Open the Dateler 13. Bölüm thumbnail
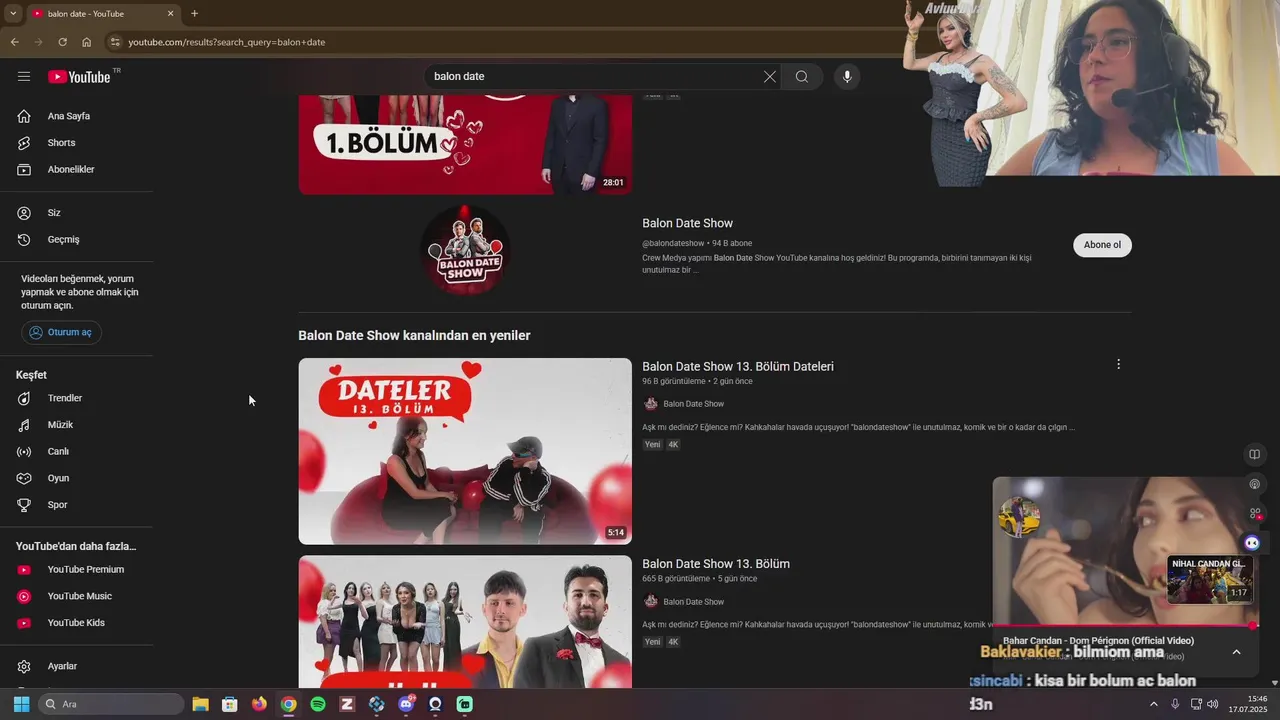Screen dimensions: 1280x720 (x=465, y=451)
